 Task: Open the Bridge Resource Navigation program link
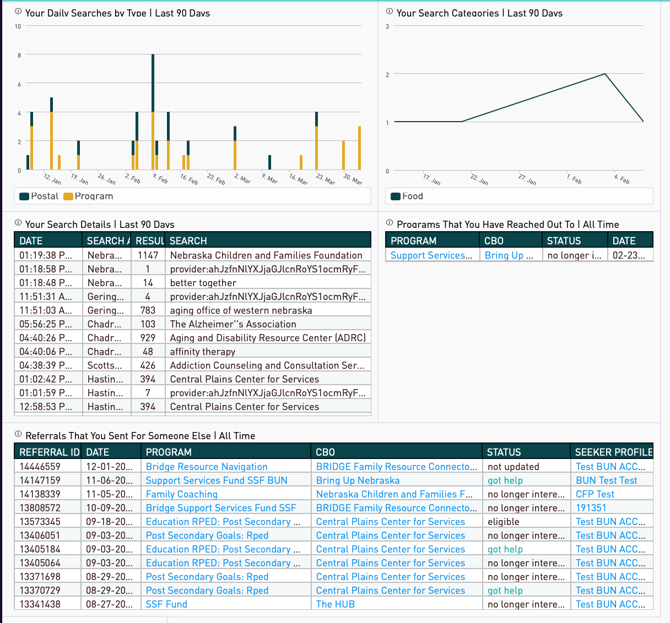pyautogui.click(x=206, y=467)
